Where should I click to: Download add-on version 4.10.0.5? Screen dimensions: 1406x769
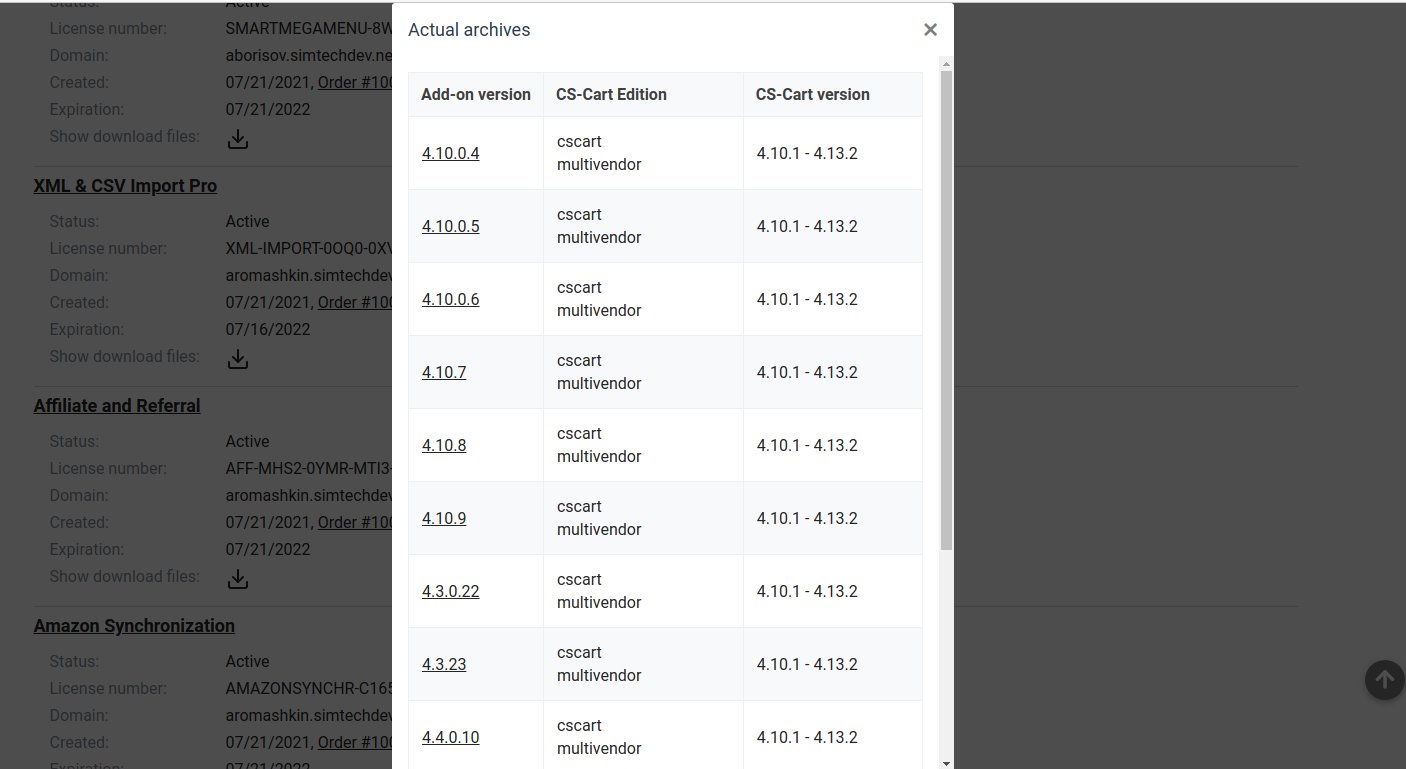(x=450, y=226)
